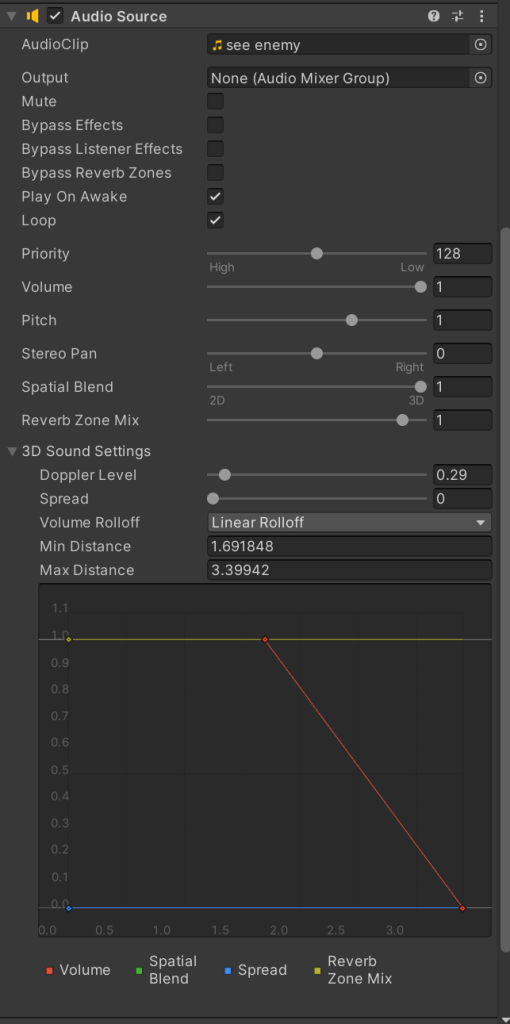Disable the Audio Source component checkbox
510x1024 pixels.
tap(56, 16)
